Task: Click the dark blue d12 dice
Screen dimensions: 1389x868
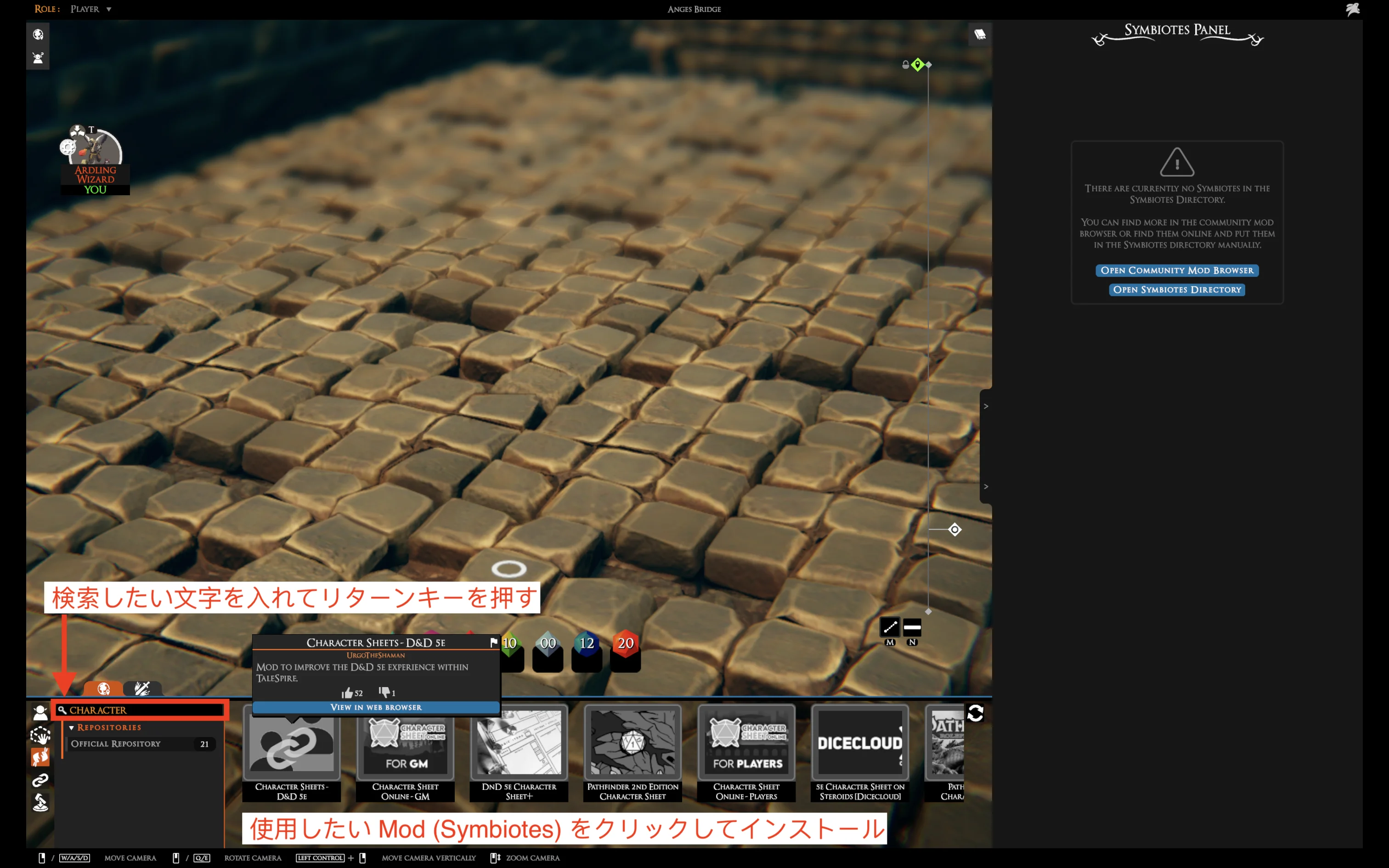Action: [x=586, y=643]
